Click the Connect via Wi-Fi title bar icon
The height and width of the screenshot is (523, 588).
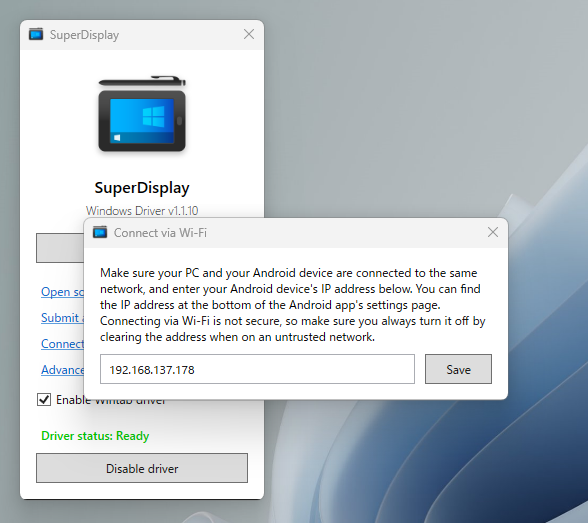(100, 232)
